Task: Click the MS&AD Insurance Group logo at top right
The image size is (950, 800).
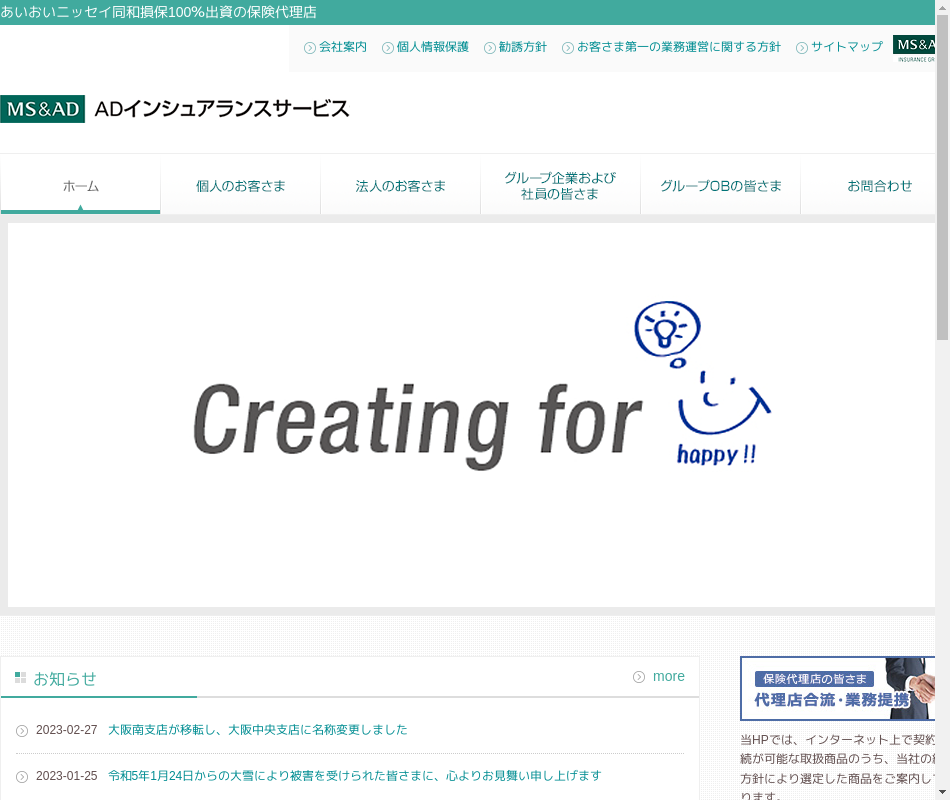Action: 914,49
